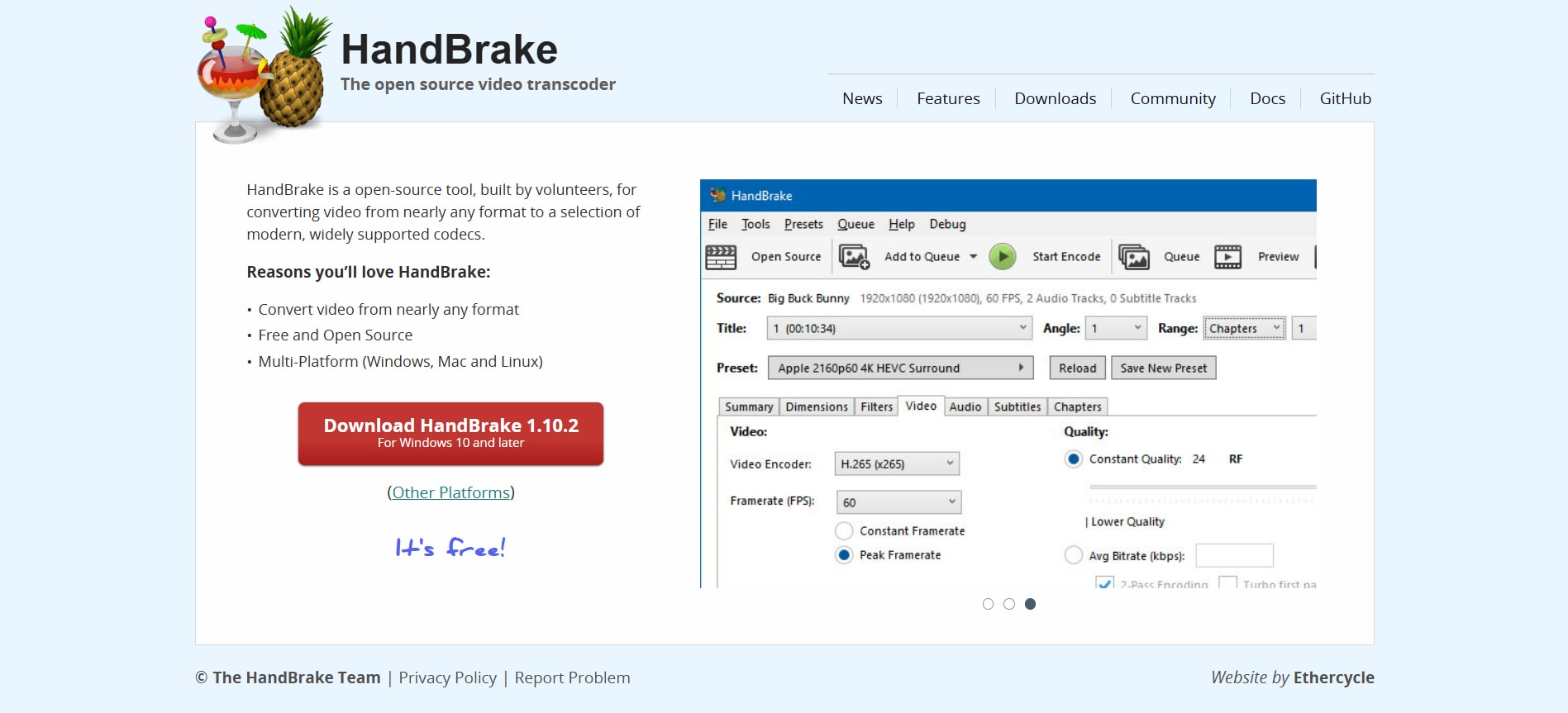Click the HandBrake cocktail and pineapple logo

coord(264,75)
